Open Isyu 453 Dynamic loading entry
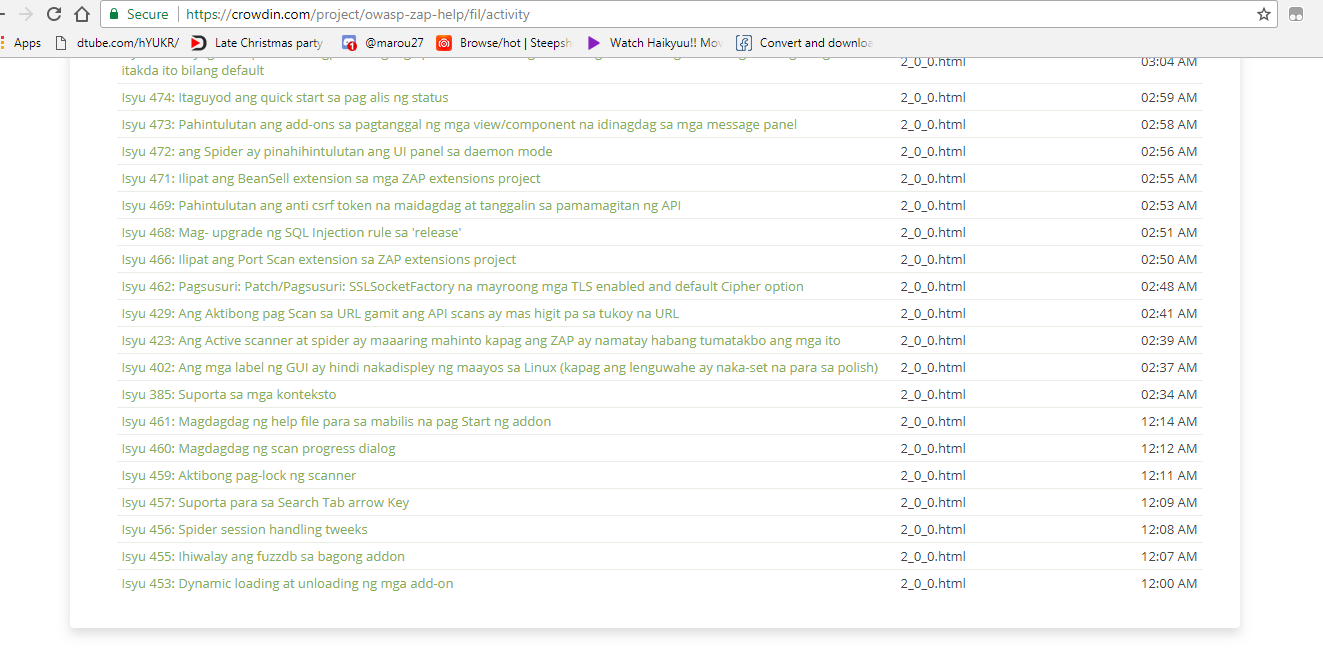Viewport: 1323px width, 666px height. (288, 584)
